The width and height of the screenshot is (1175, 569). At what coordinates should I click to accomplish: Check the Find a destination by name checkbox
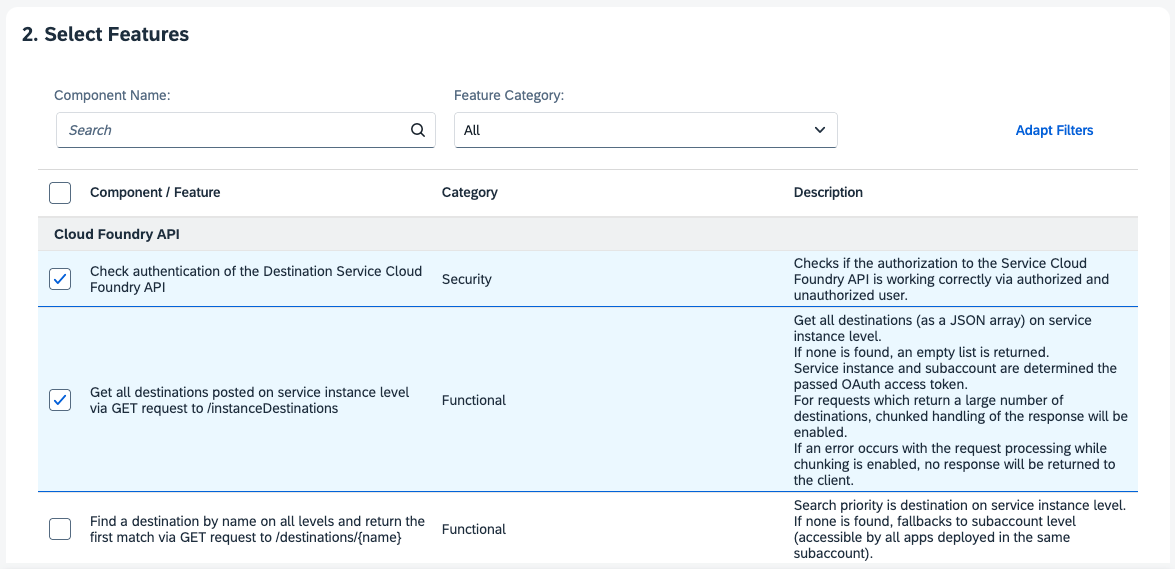point(60,529)
